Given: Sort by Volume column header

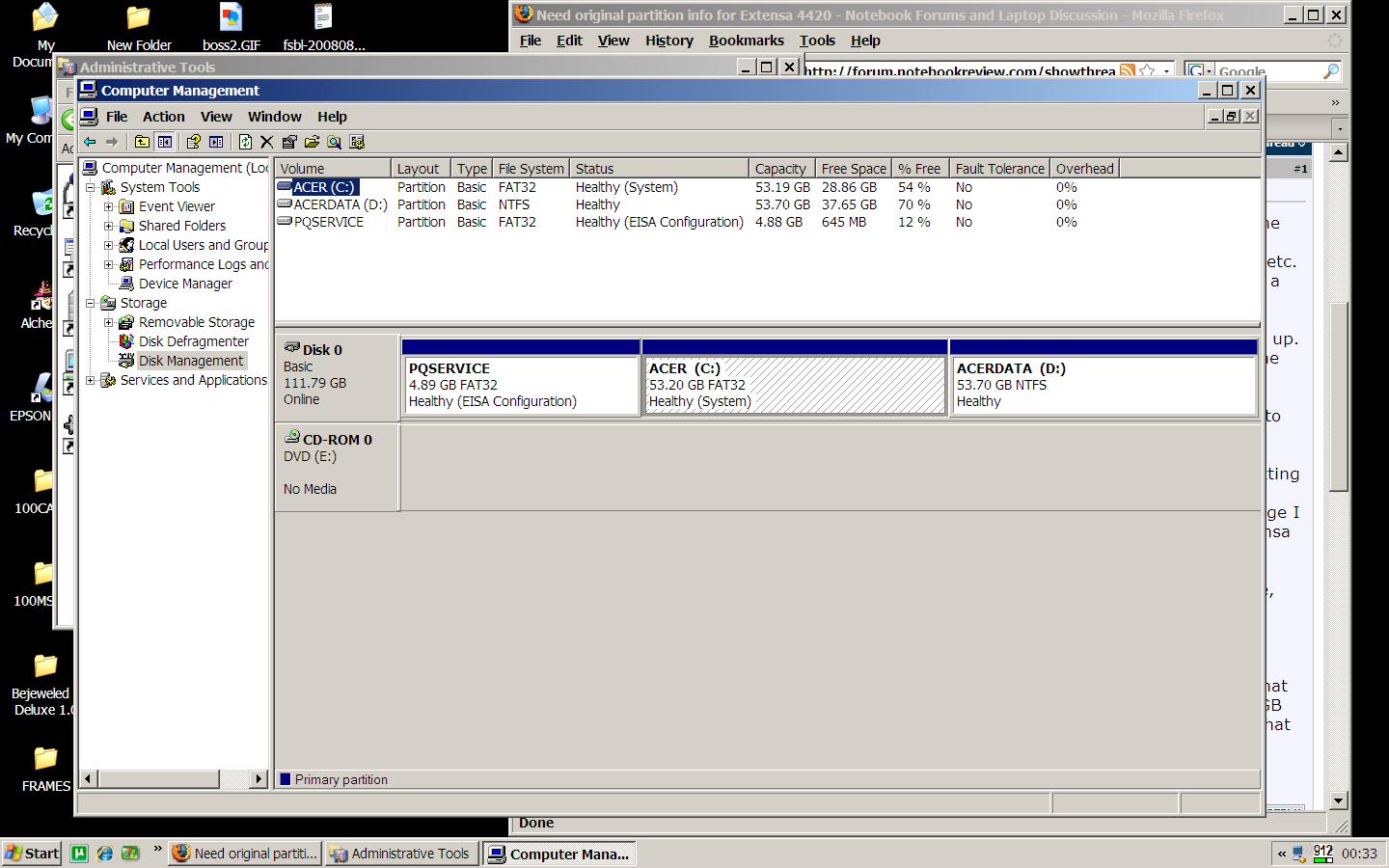Looking at the screenshot, I should (333, 168).
